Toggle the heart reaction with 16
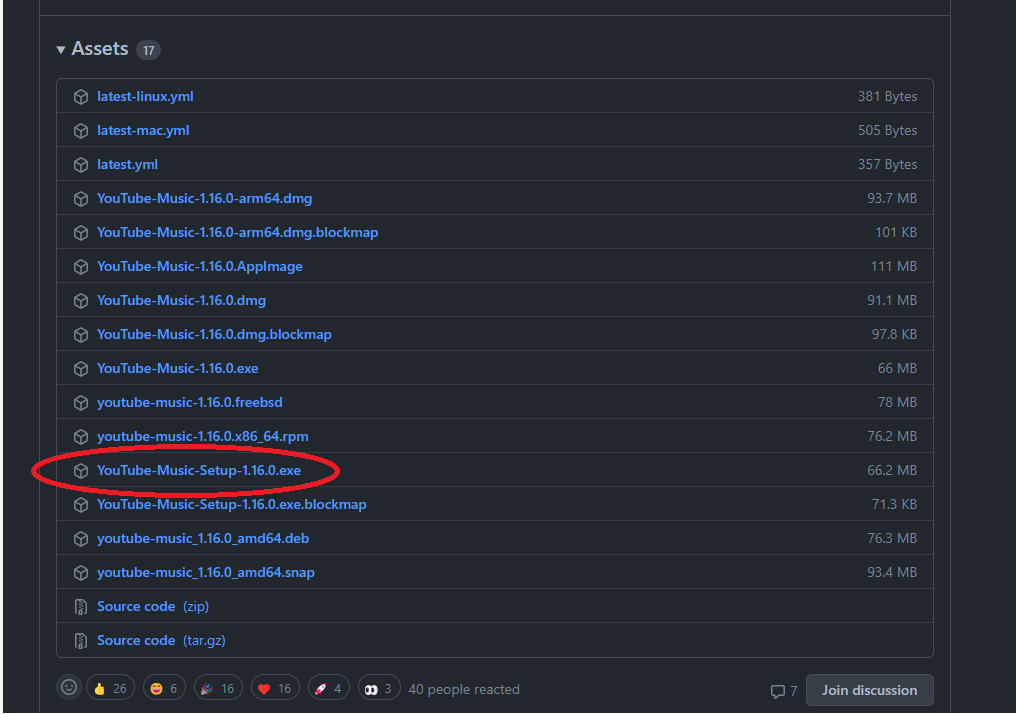Image resolution: width=1016 pixels, height=714 pixels. 275,688
